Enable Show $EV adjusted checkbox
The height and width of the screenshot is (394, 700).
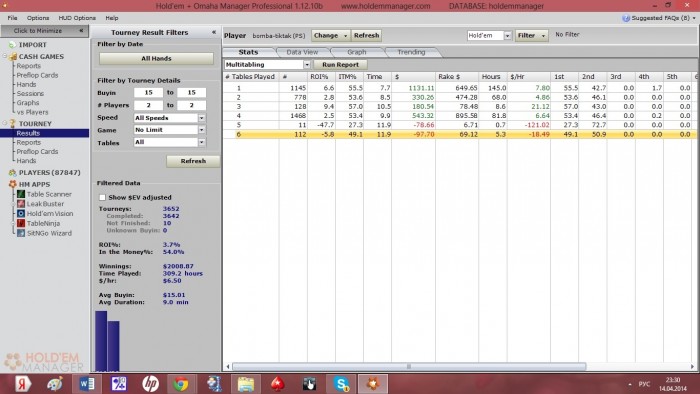click(102, 197)
